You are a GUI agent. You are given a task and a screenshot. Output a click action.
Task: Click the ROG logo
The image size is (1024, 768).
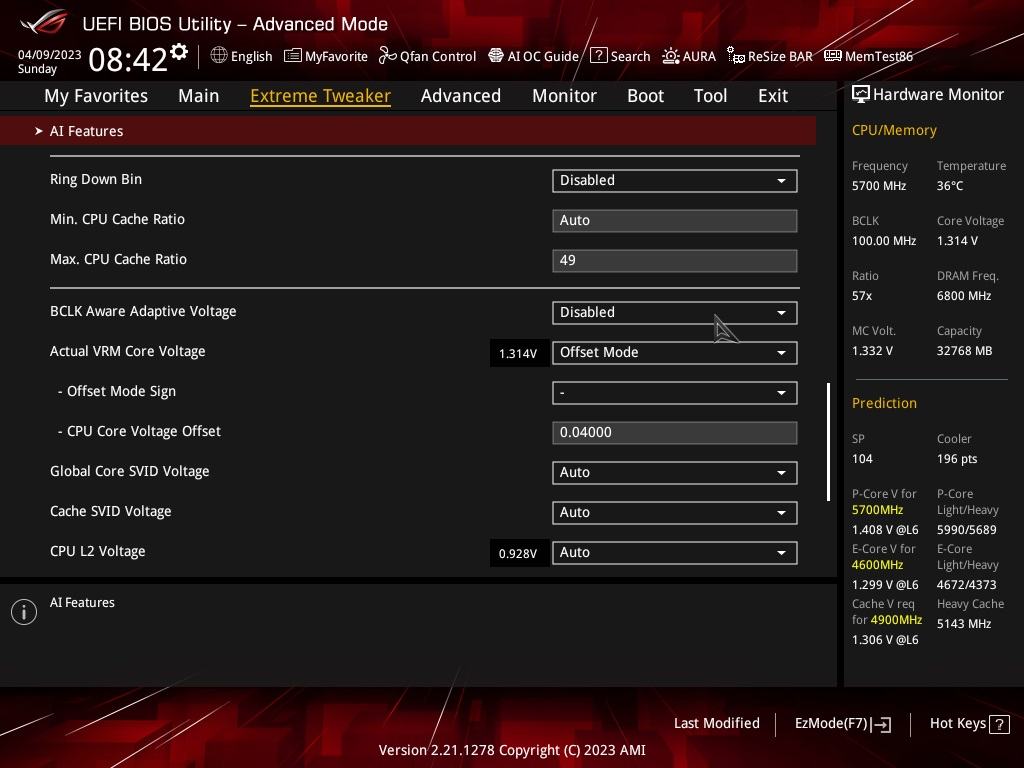pyautogui.click(x=44, y=23)
